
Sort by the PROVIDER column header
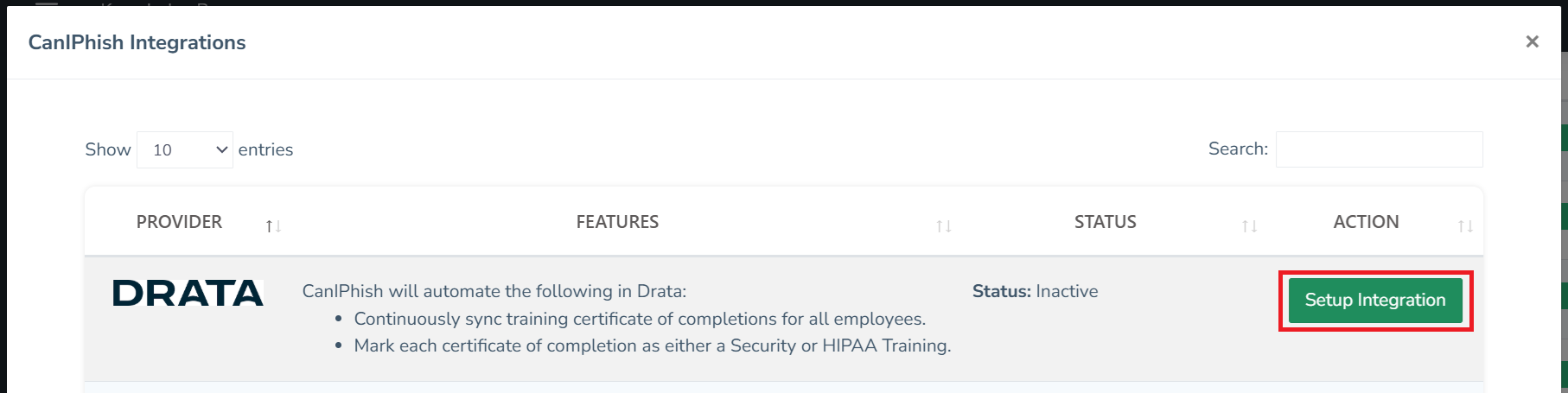coord(179,222)
